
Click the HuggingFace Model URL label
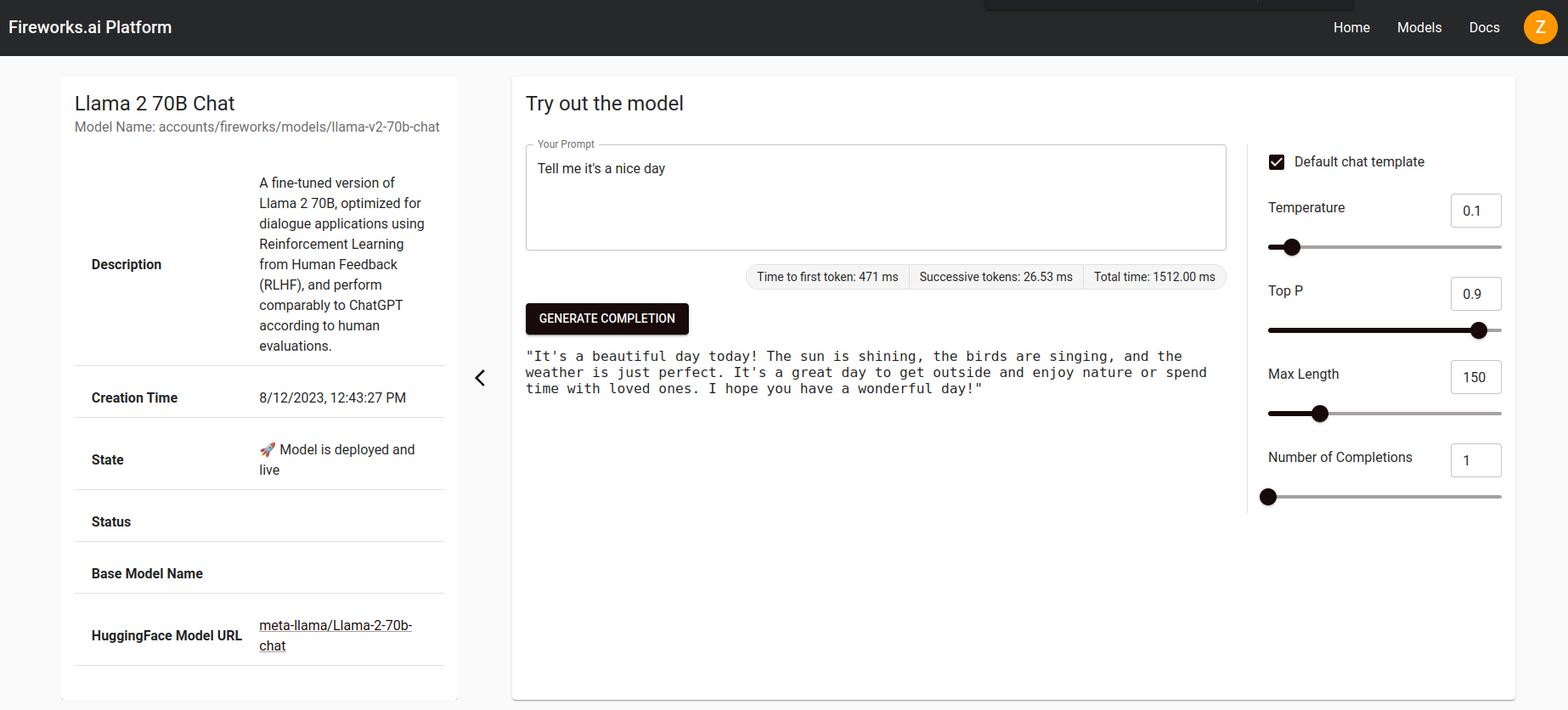click(166, 635)
